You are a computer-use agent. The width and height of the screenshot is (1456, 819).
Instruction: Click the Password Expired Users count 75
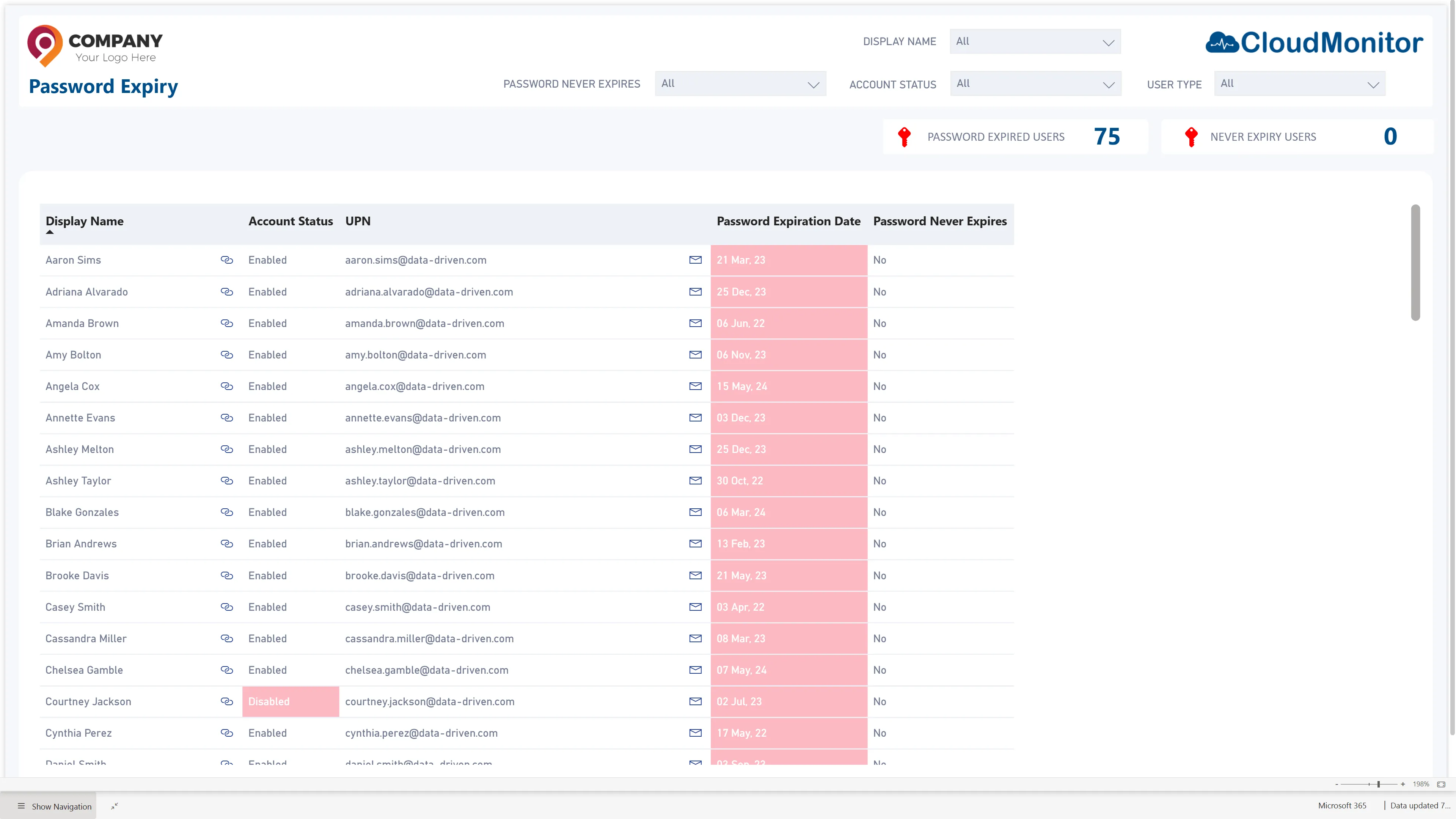(x=1107, y=136)
